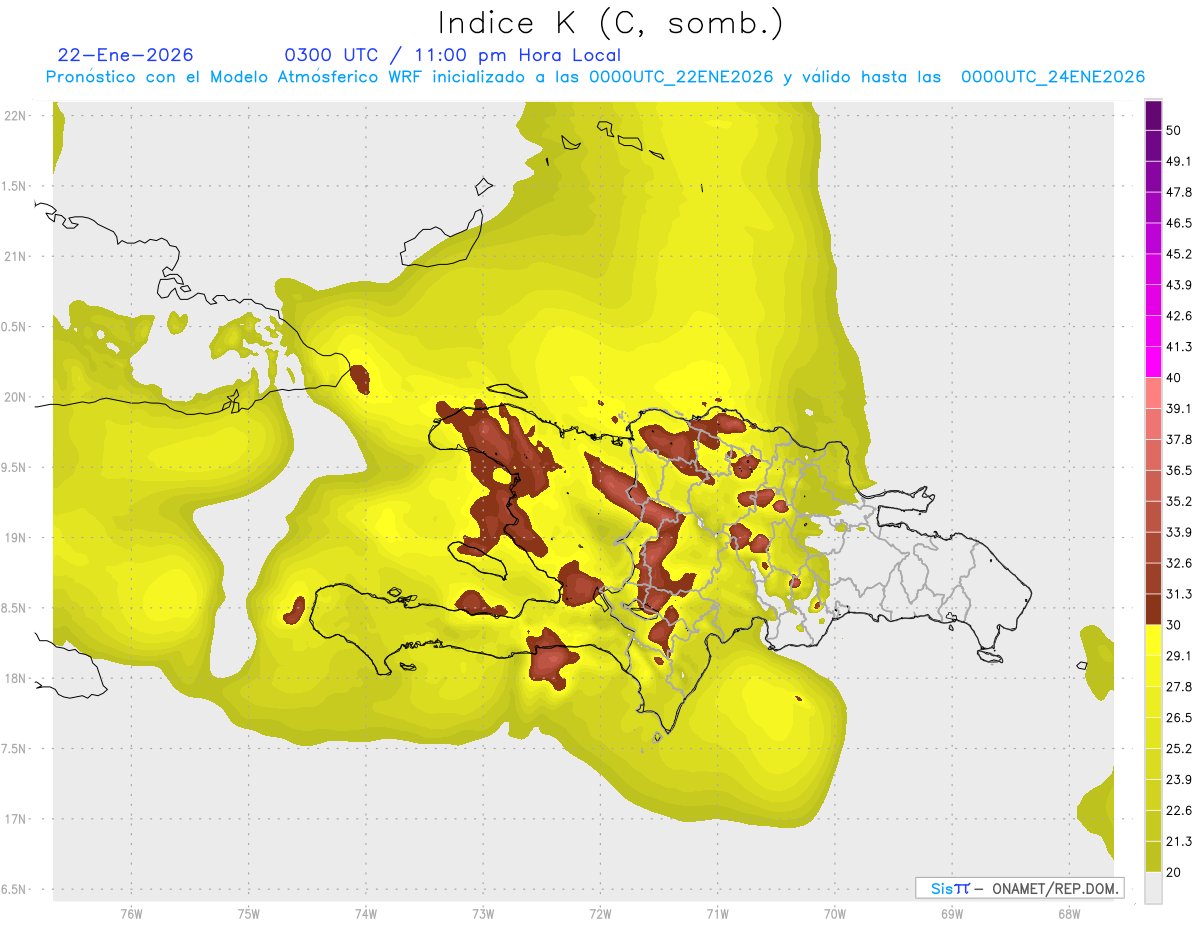Click the legend value '21.3'
This screenshot has width=1200, height=927.
pos(1178,841)
